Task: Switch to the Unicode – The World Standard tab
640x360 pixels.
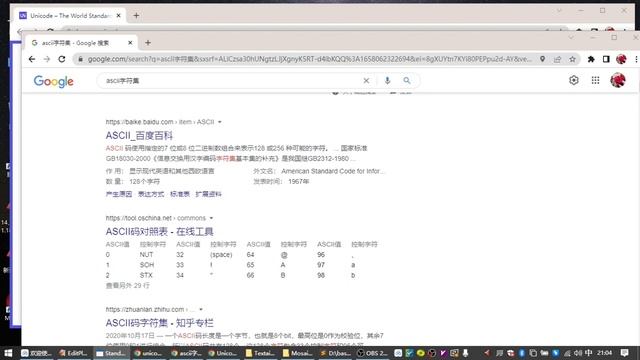Action: 70,16
